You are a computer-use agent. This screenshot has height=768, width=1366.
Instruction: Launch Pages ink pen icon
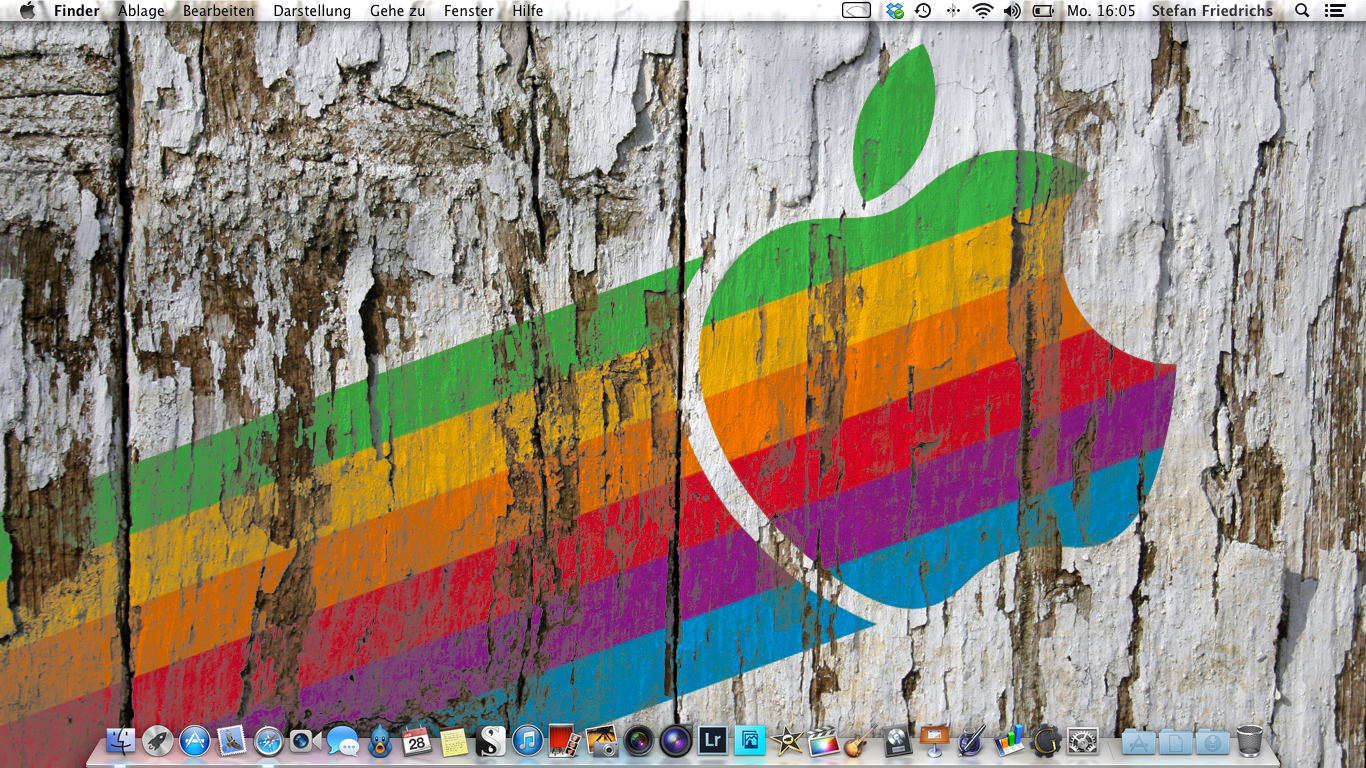tap(971, 741)
